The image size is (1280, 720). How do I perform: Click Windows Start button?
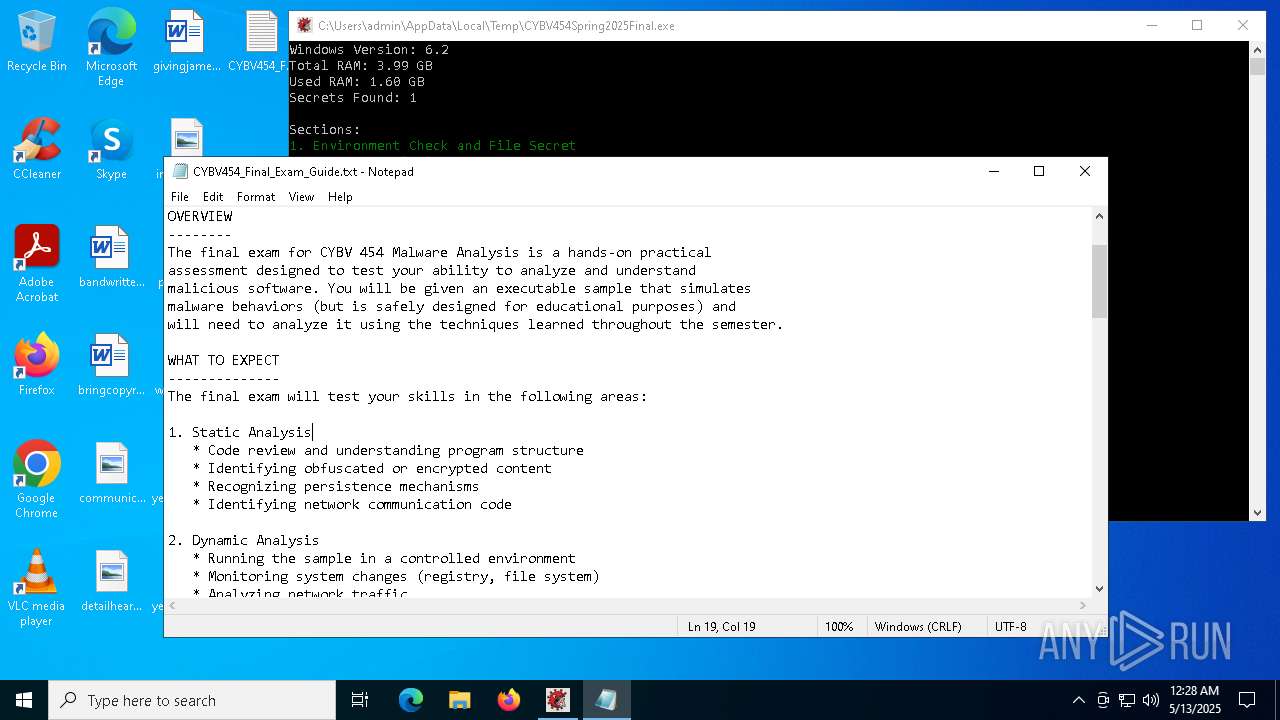coord(24,700)
